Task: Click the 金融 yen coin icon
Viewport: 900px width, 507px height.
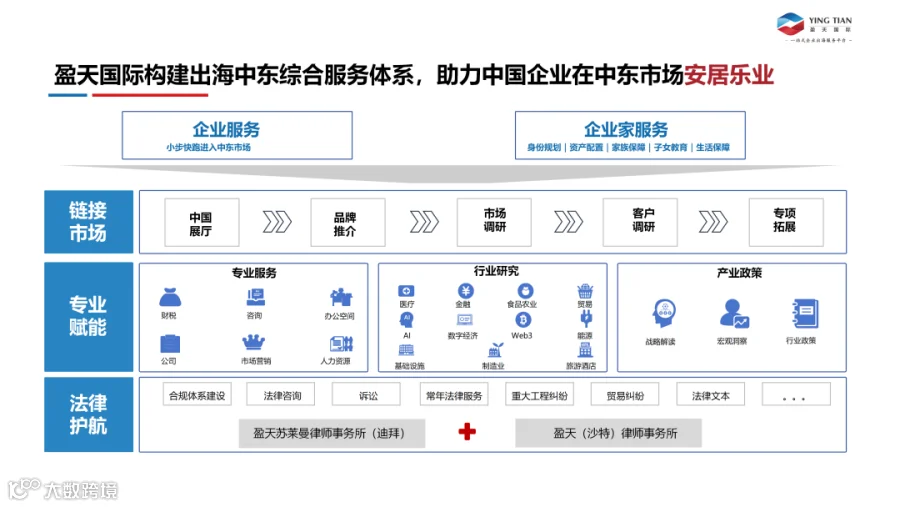Action: point(465,291)
